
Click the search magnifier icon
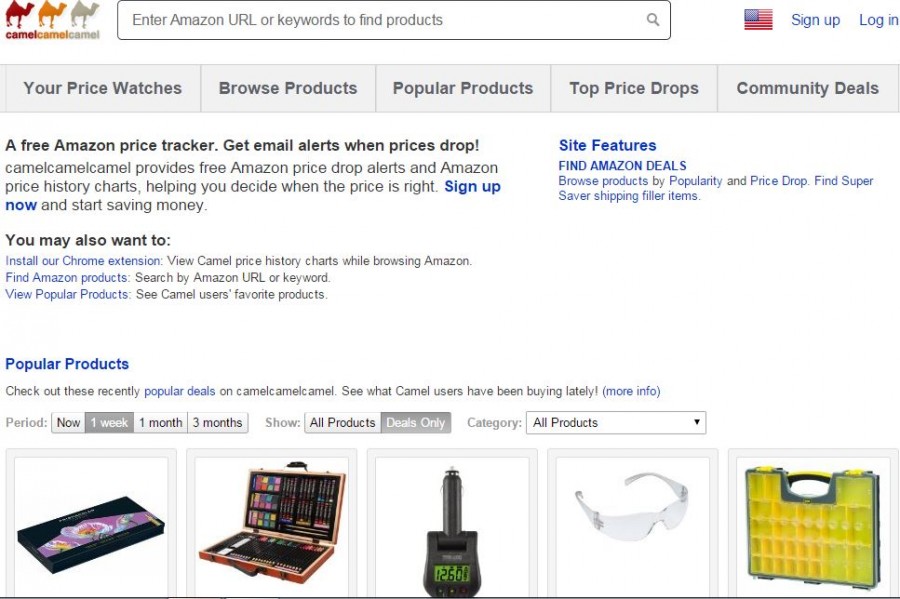(653, 20)
